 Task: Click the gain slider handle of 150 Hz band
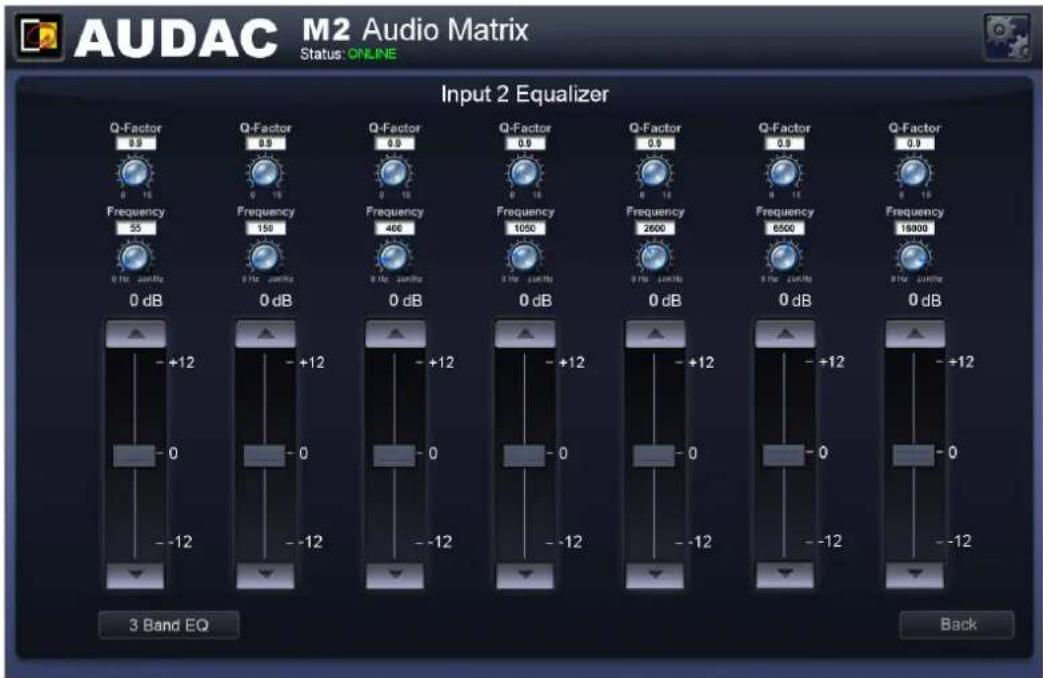[x=265, y=456]
